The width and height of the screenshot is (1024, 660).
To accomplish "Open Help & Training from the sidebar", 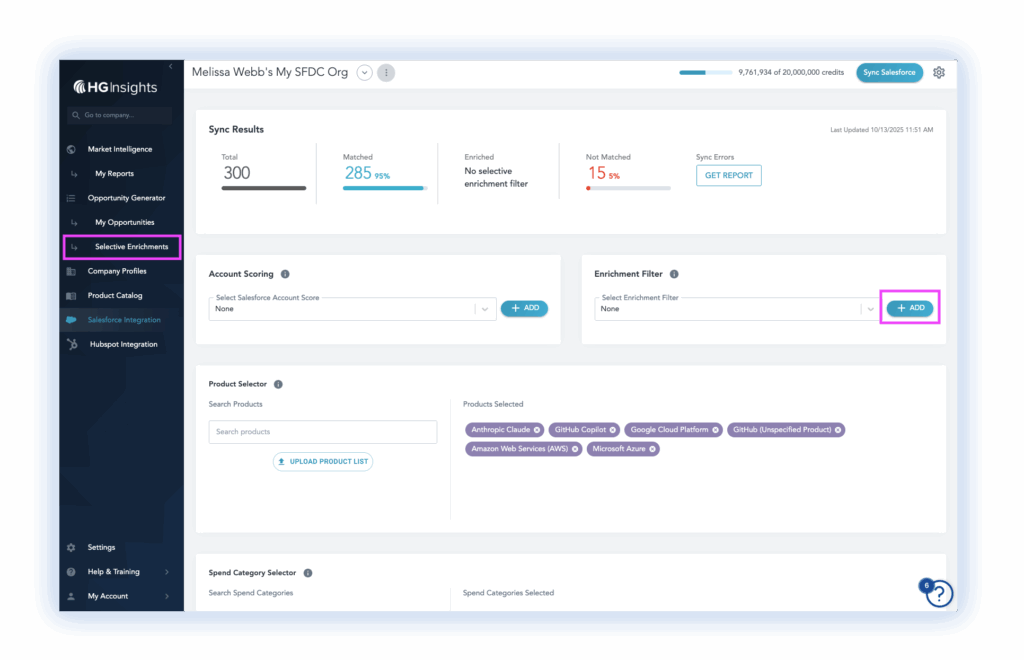I will [113, 571].
